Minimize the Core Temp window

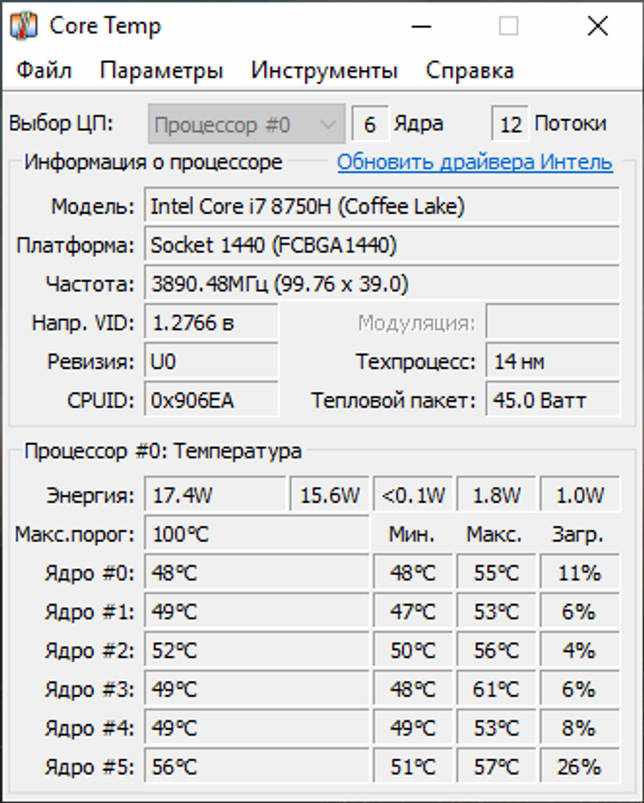[421, 26]
